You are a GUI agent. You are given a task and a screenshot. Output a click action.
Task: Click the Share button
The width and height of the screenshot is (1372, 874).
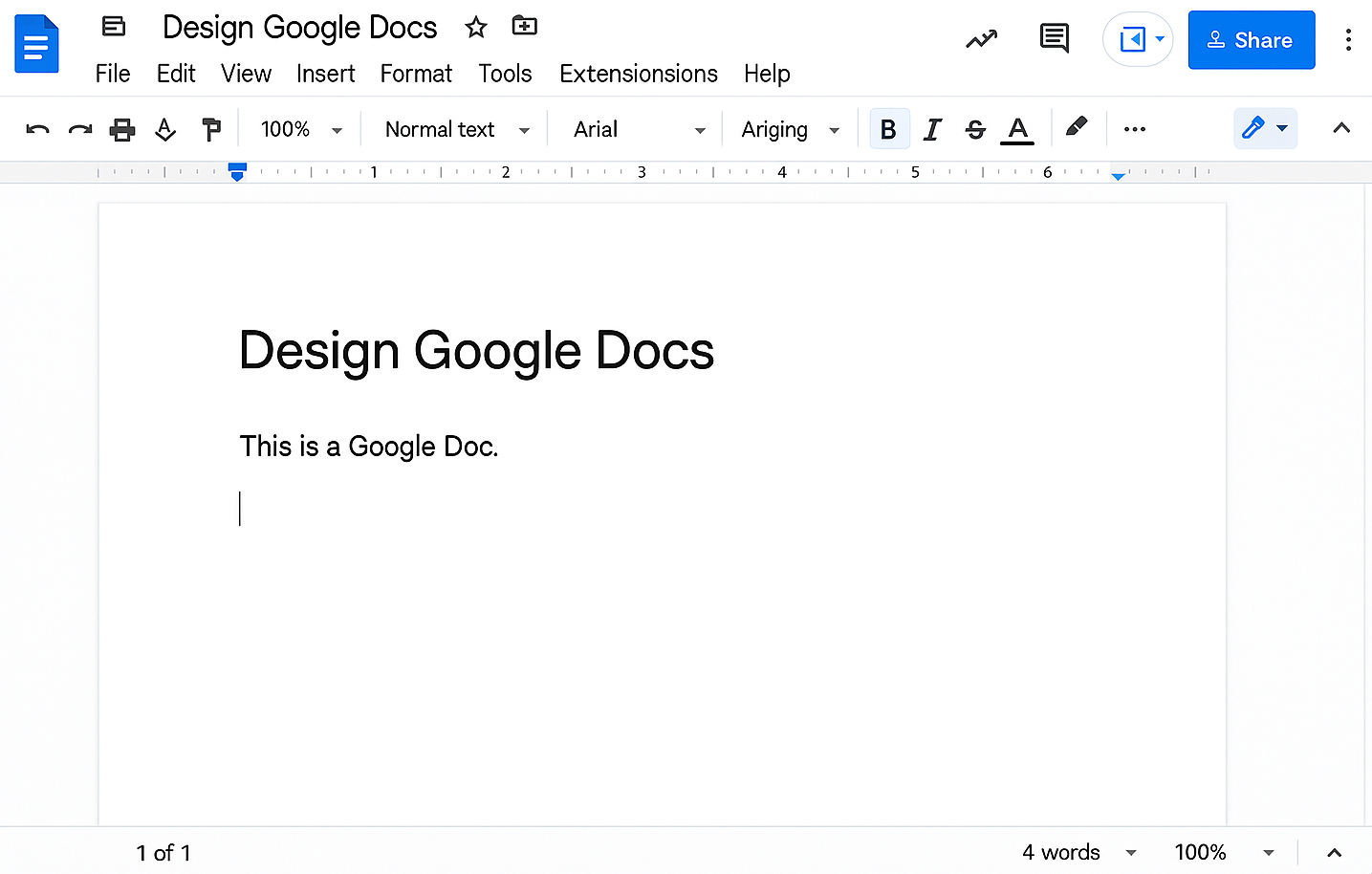(x=1251, y=39)
